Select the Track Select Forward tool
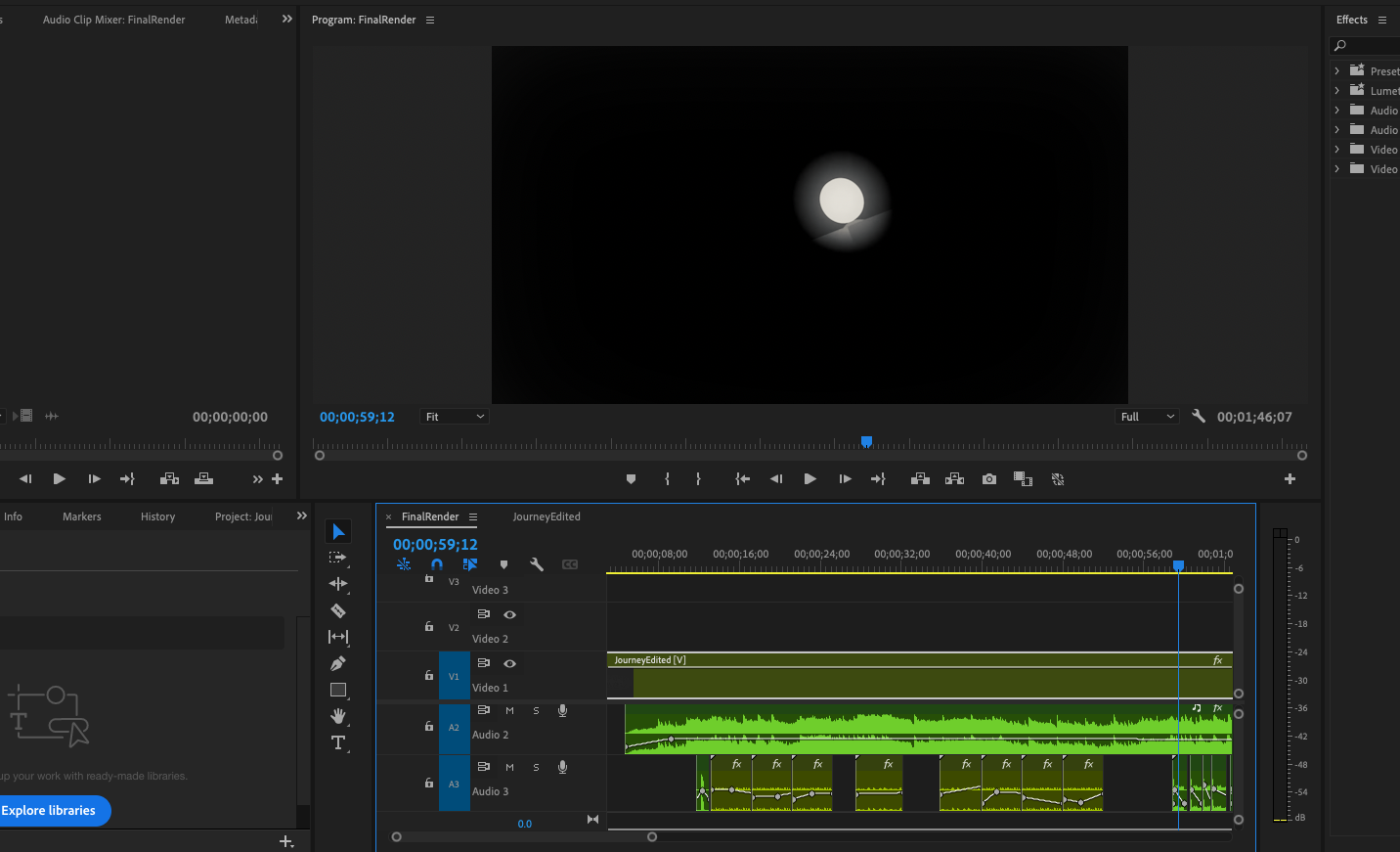Screen dimensions: 1400x852 pos(337,558)
